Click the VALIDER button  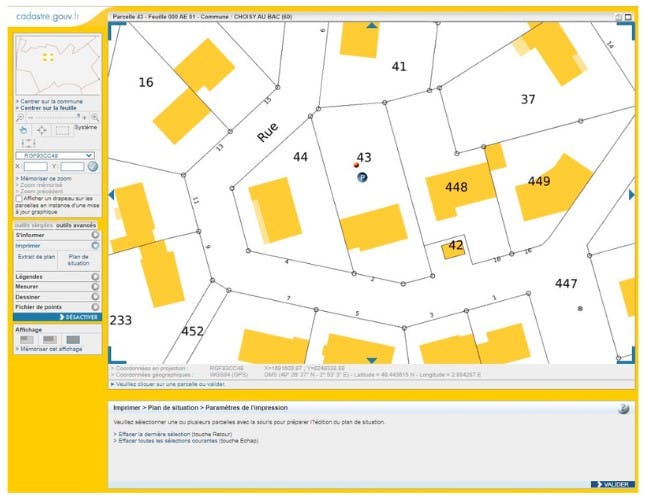click(x=613, y=484)
